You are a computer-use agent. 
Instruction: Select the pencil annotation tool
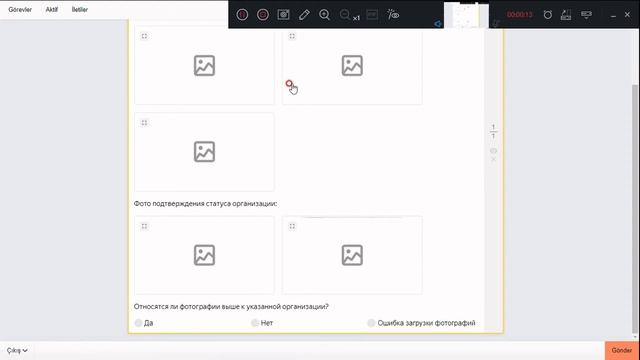304,15
